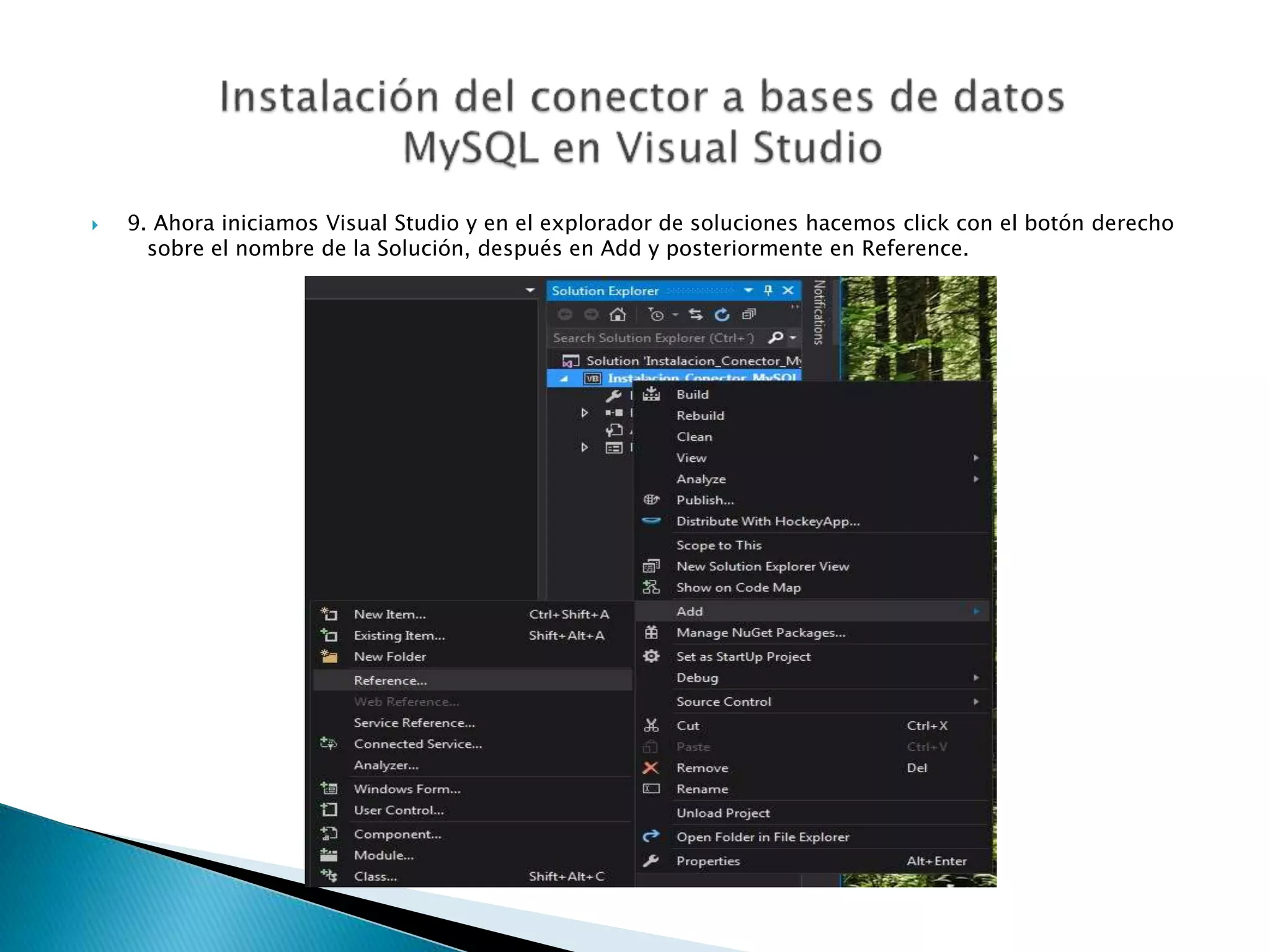Collapse the Instalacion_Conector_MySQL project node
1270x952 pixels.
564,378
